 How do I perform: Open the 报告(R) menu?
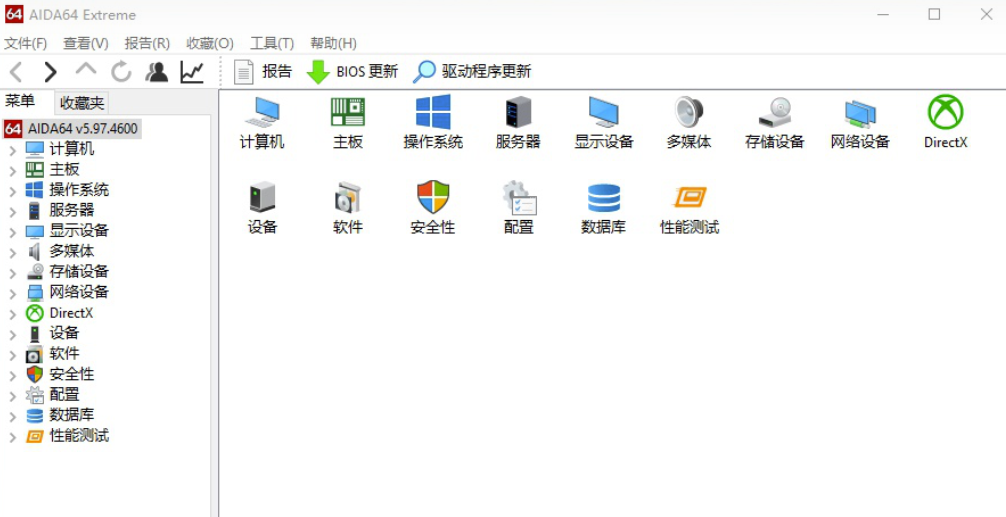(147, 43)
